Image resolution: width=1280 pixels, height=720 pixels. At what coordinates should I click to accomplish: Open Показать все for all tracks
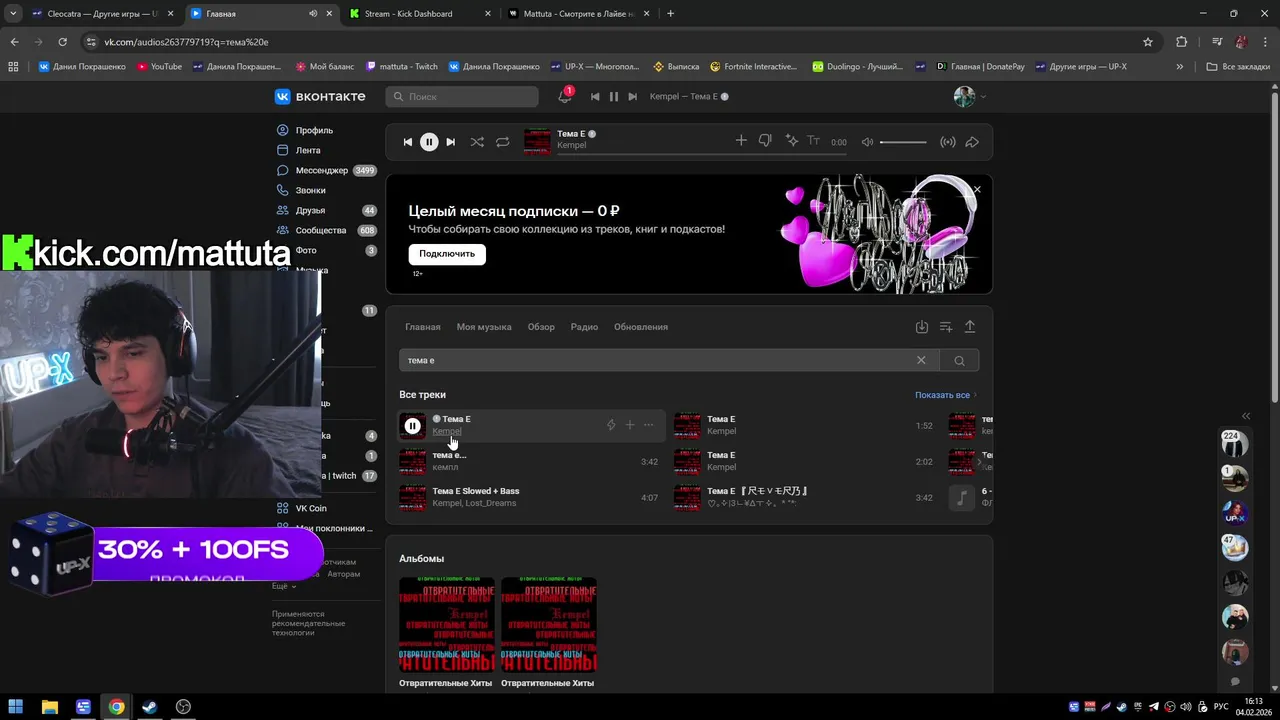(x=946, y=395)
